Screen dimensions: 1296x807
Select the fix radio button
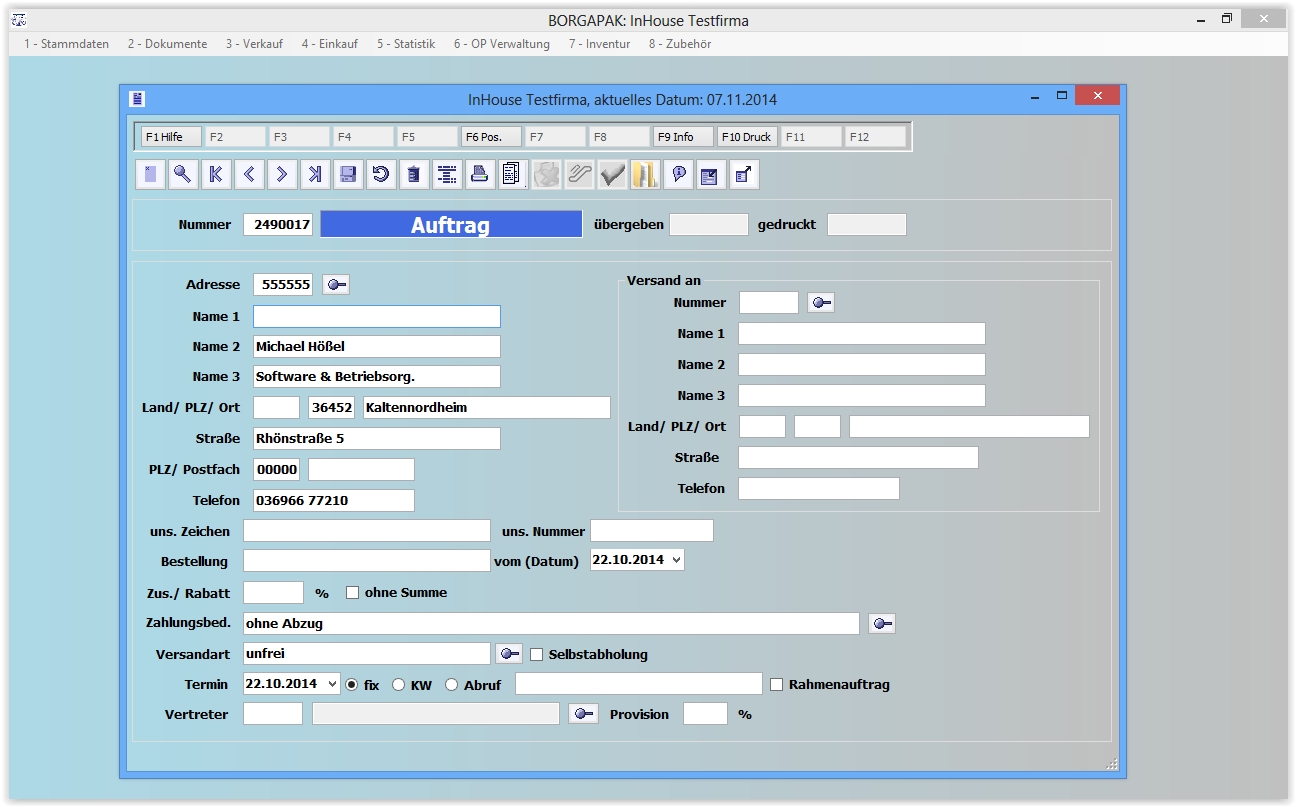351,685
